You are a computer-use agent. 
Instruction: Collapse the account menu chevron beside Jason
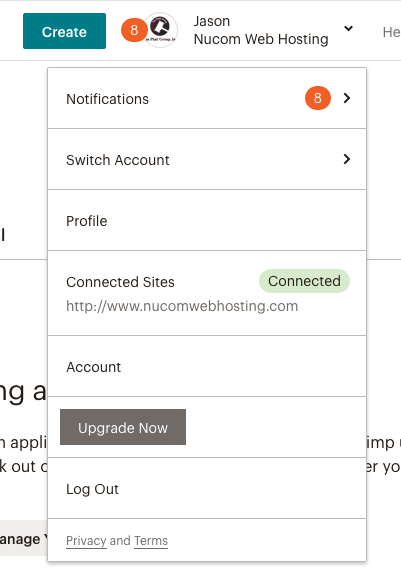click(348, 28)
